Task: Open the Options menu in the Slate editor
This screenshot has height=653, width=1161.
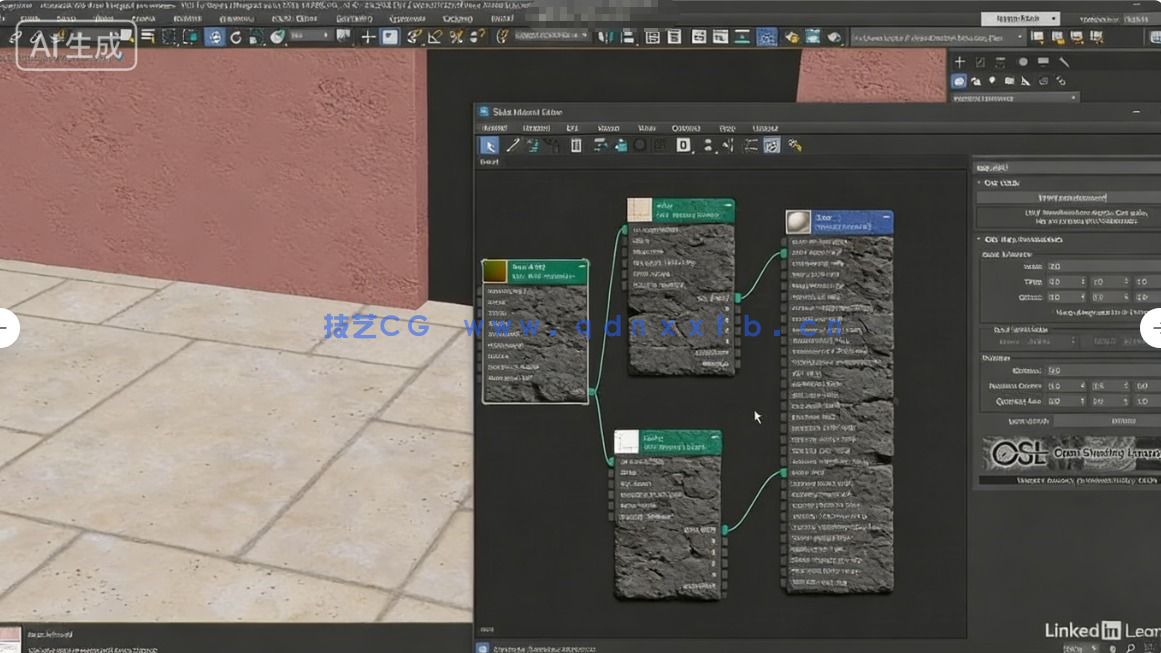Action: coord(687,128)
